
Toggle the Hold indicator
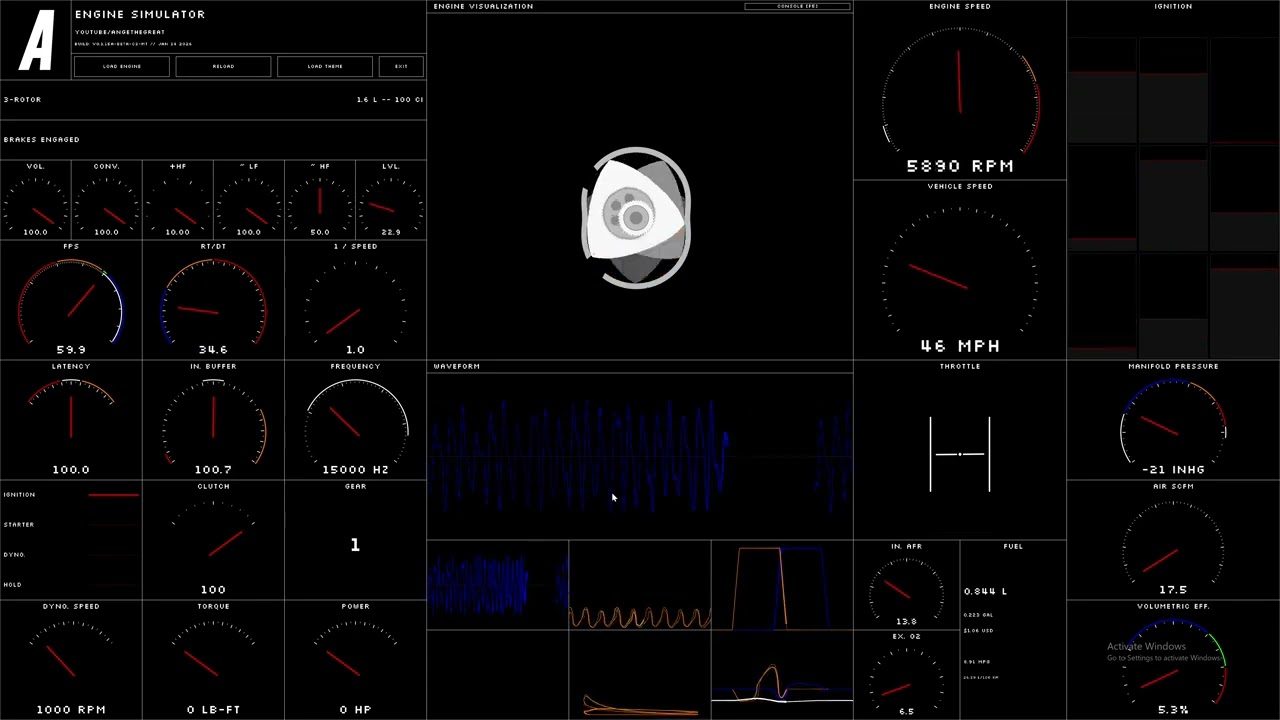70,585
